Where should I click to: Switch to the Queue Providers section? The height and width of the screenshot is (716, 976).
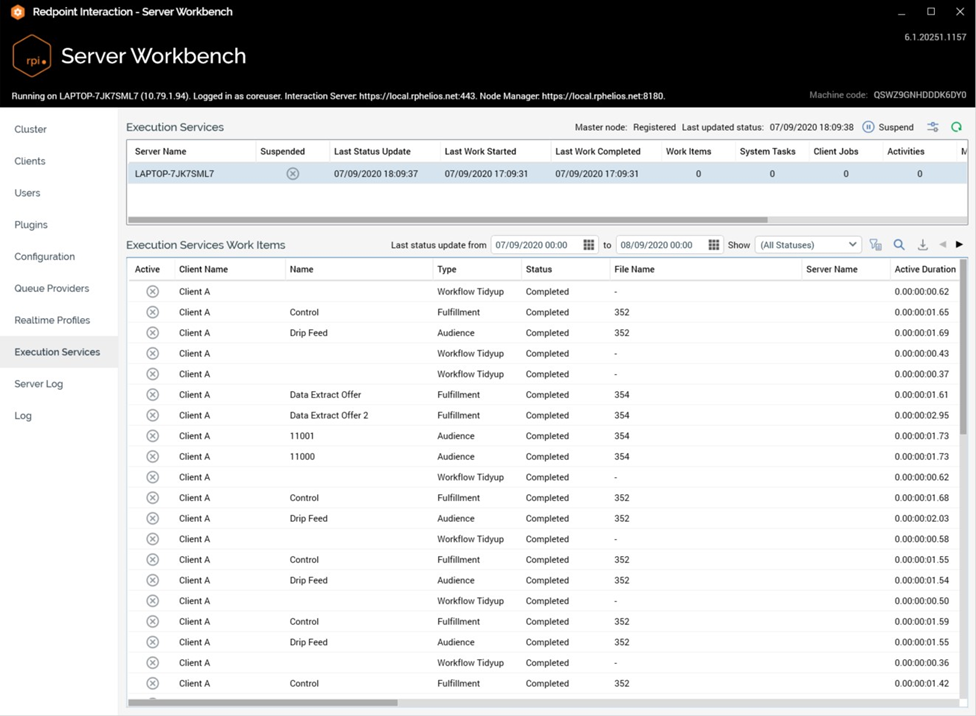pos(52,288)
